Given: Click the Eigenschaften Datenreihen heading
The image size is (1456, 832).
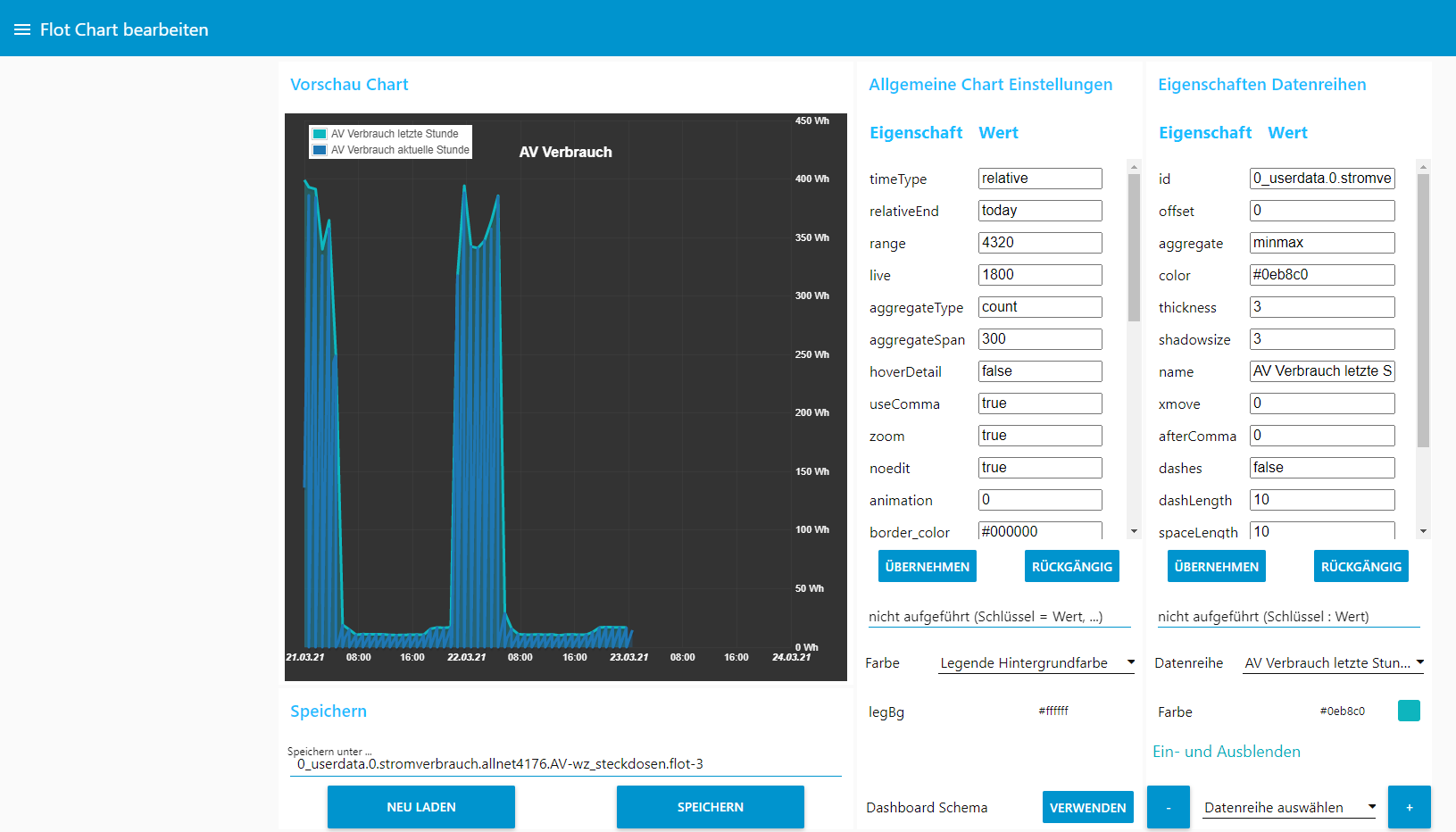Looking at the screenshot, I should tap(1262, 85).
